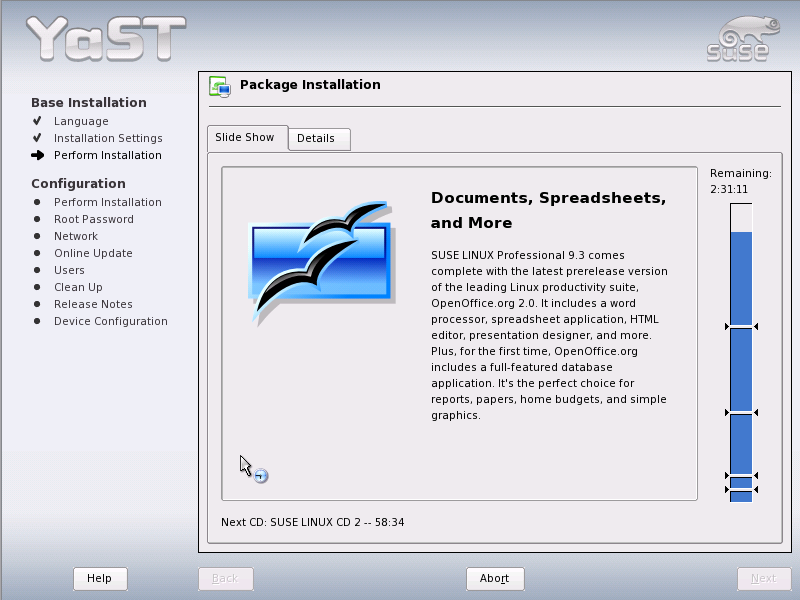The height and width of the screenshot is (600, 800).
Task: Click the Installation Settings step
Action: [108, 138]
